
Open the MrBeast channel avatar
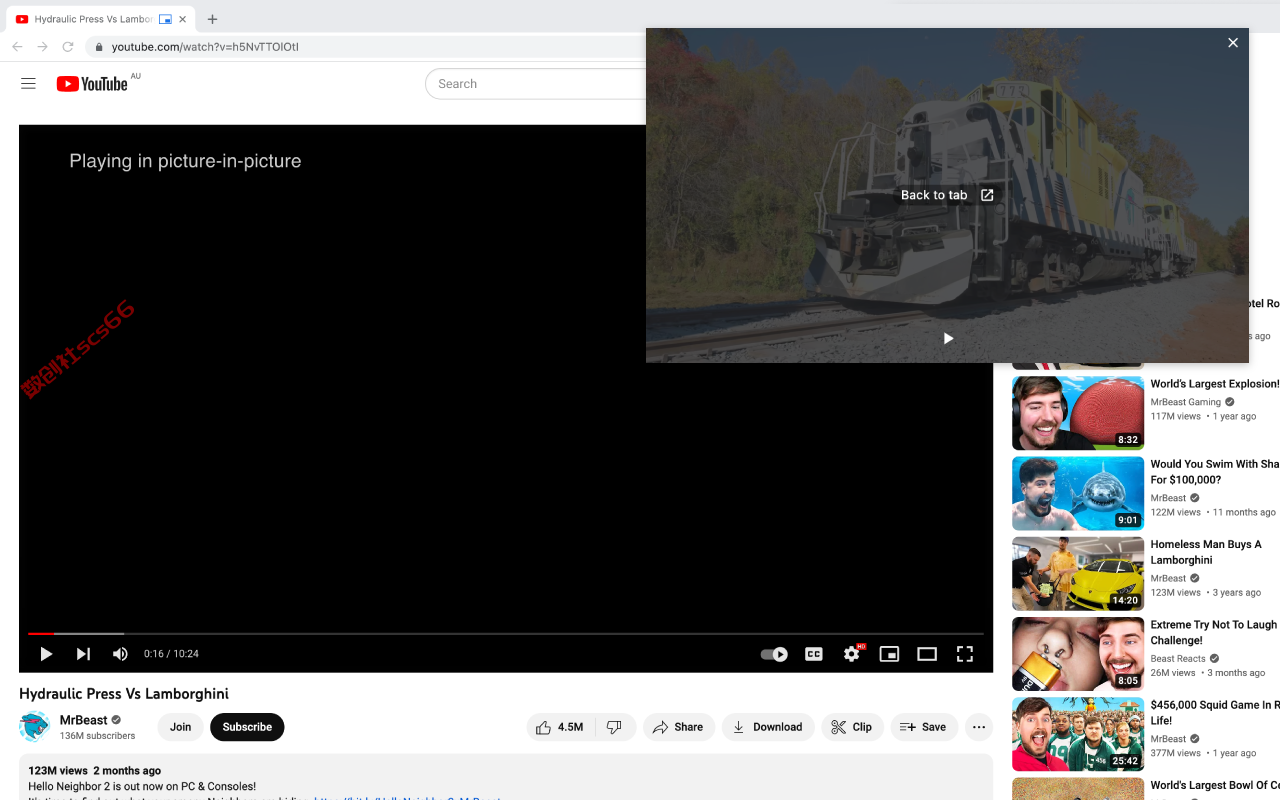[35, 727]
